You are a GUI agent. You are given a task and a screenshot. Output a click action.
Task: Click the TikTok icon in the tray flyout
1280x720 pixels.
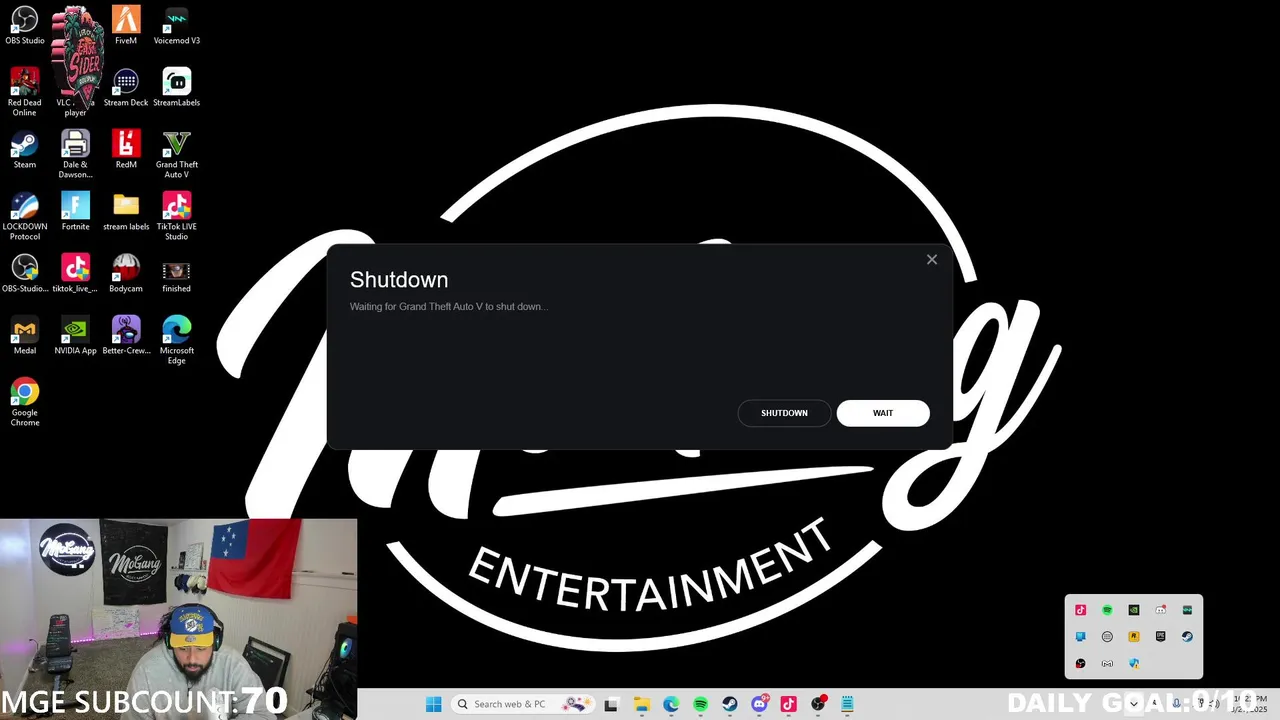coord(1080,610)
